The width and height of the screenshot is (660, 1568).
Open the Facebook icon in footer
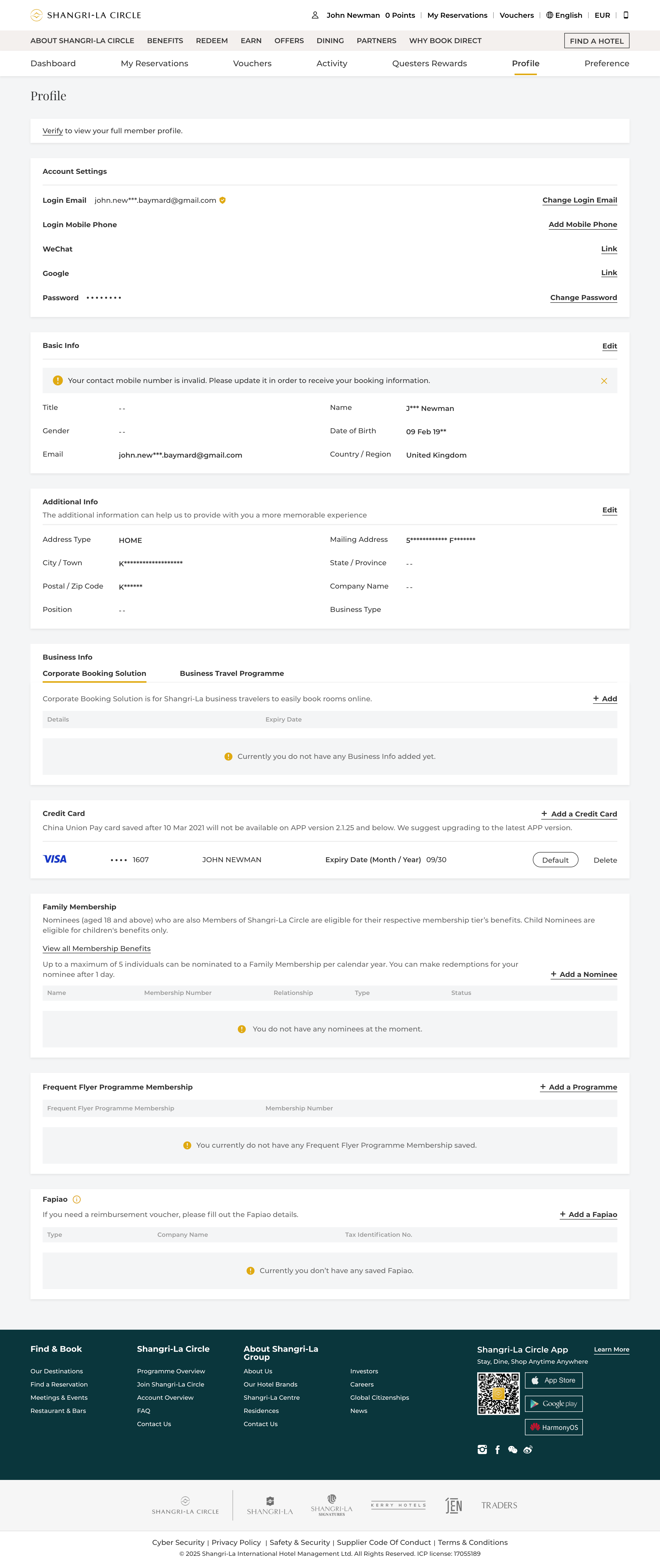pyautogui.click(x=498, y=1449)
